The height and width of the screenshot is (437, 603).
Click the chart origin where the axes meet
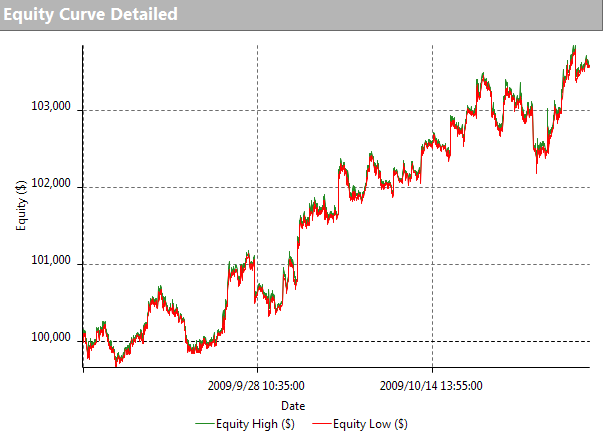click(82, 369)
